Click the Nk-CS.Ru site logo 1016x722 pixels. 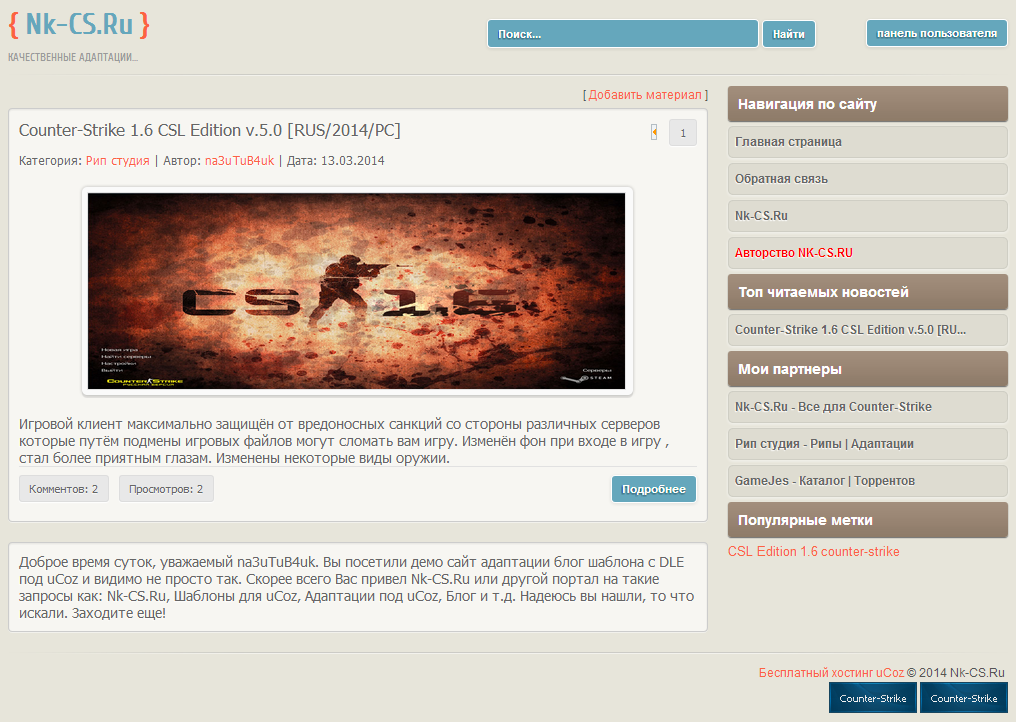click(x=79, y=25)
